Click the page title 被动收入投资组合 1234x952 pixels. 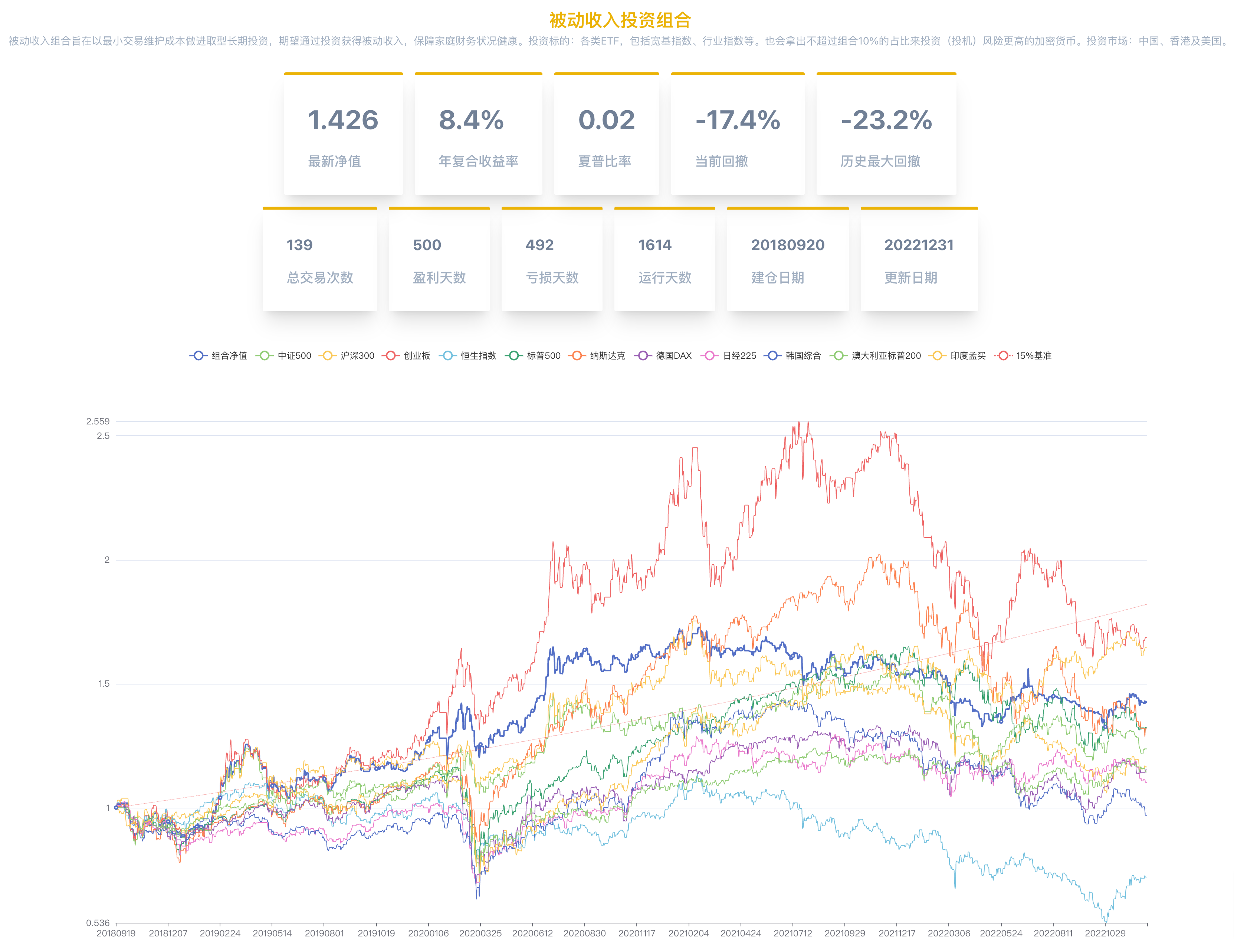click(x=620, y=20)
